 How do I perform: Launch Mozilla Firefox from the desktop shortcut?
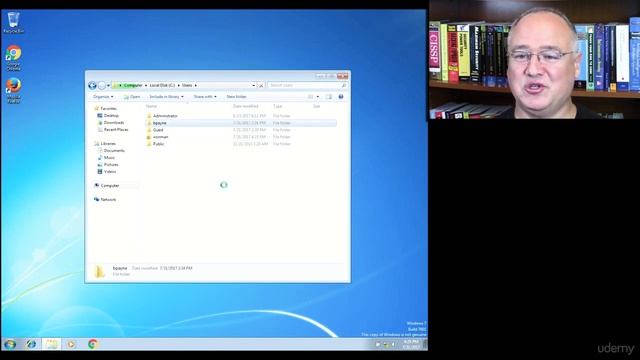13,90
